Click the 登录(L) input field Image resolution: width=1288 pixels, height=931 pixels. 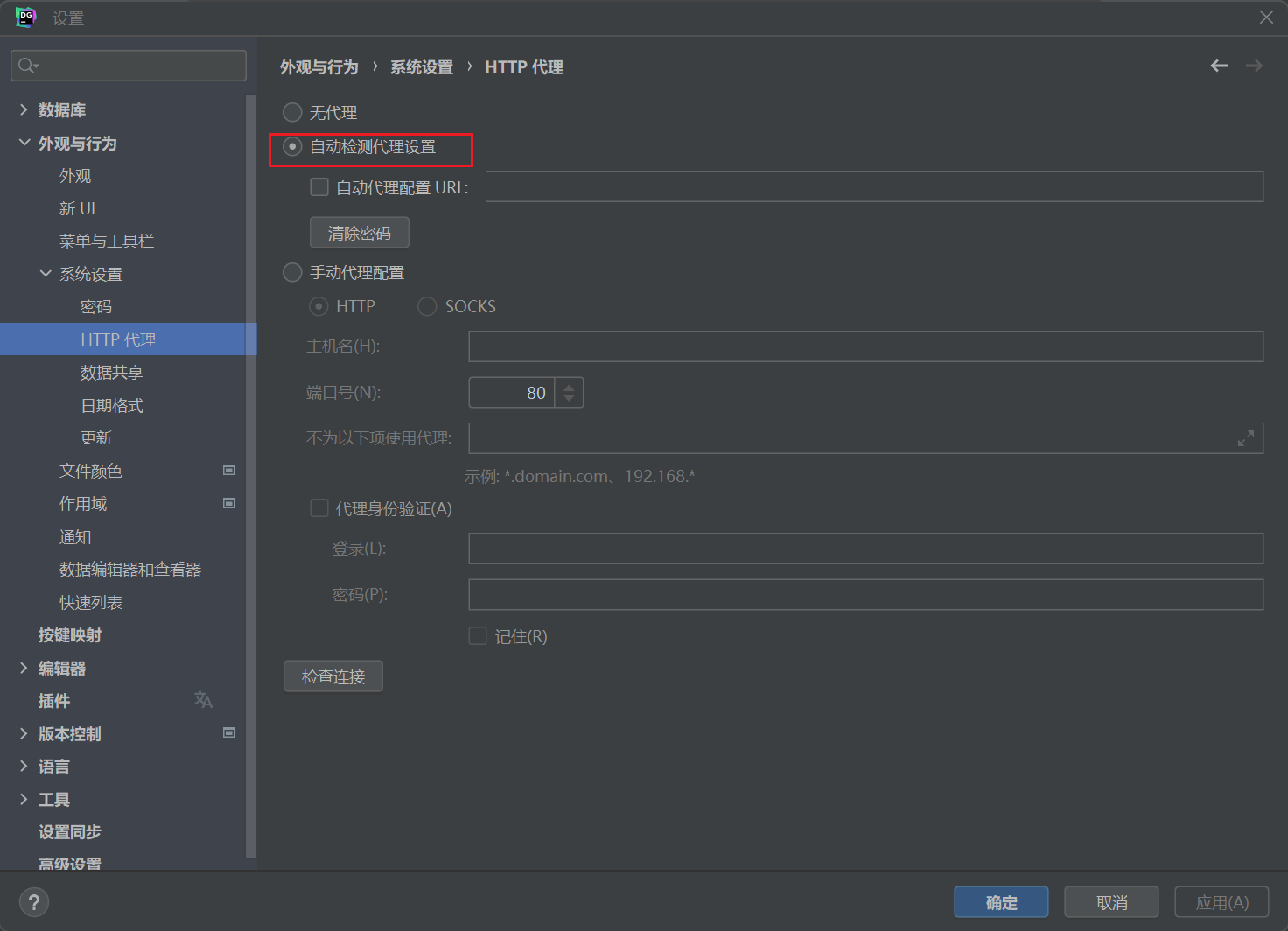[x=866, y=549]
